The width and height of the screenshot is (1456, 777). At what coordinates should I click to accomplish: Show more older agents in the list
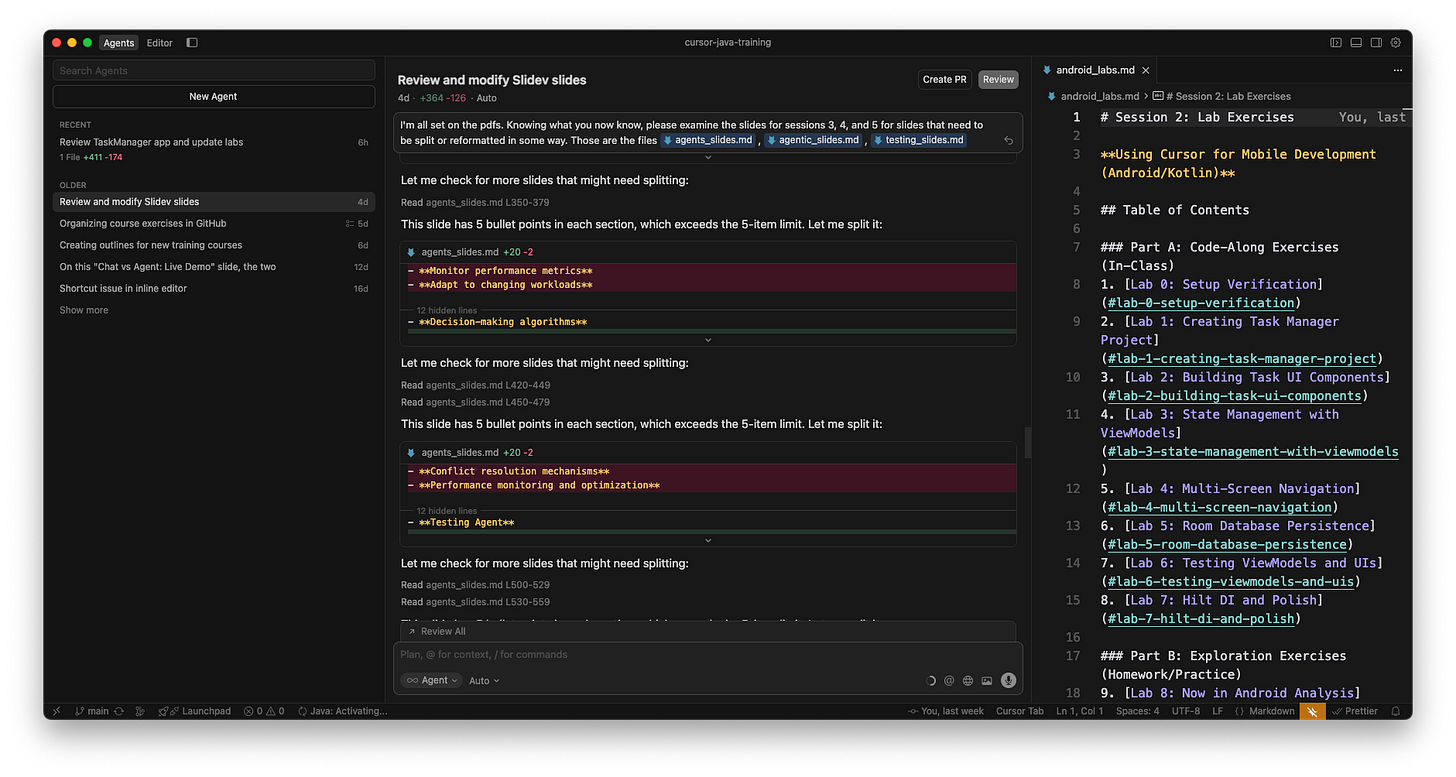click(x=84, y=310)
